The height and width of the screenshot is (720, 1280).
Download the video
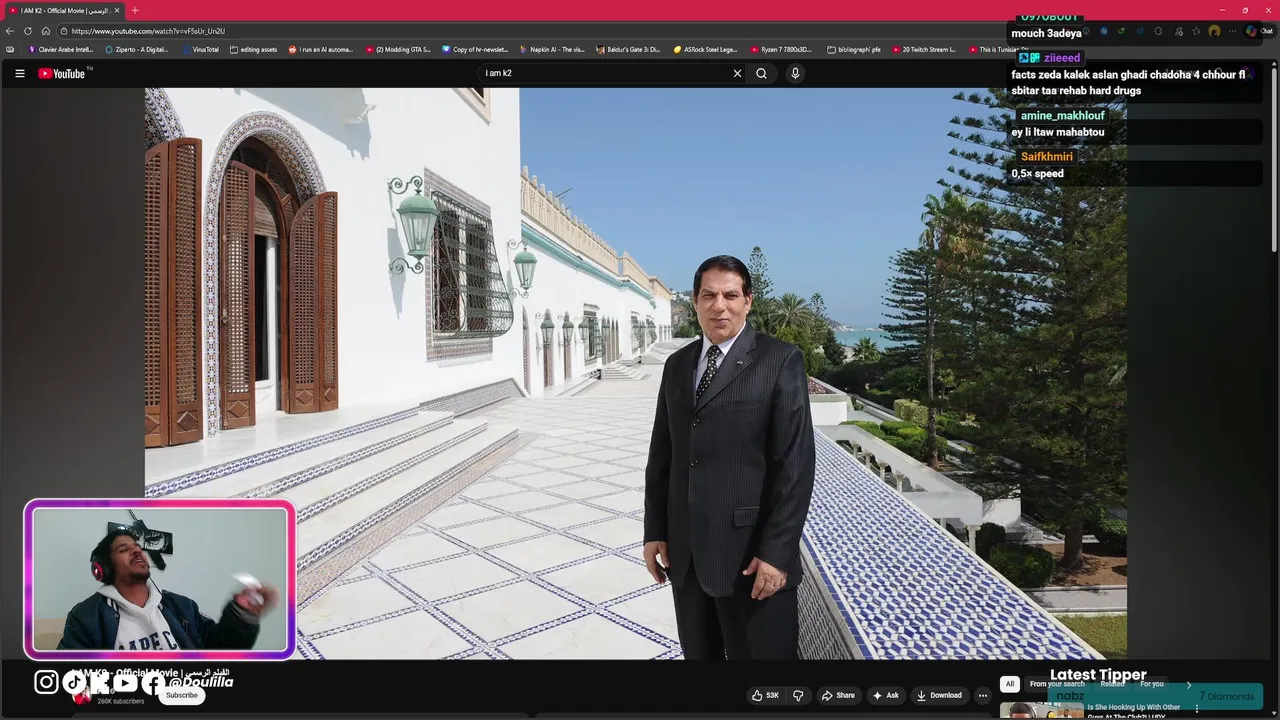tap(939, 695)
